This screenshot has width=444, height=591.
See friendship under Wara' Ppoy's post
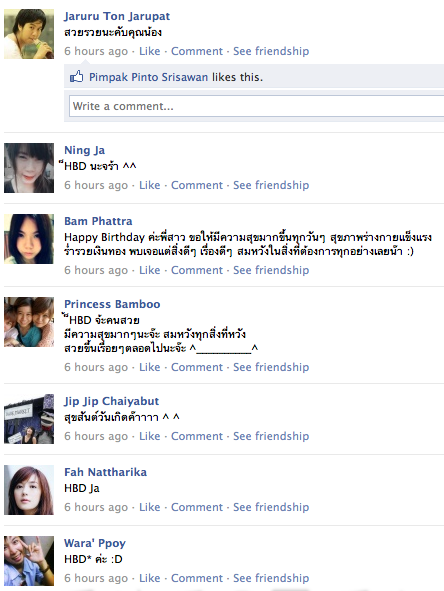pos(271,578)
